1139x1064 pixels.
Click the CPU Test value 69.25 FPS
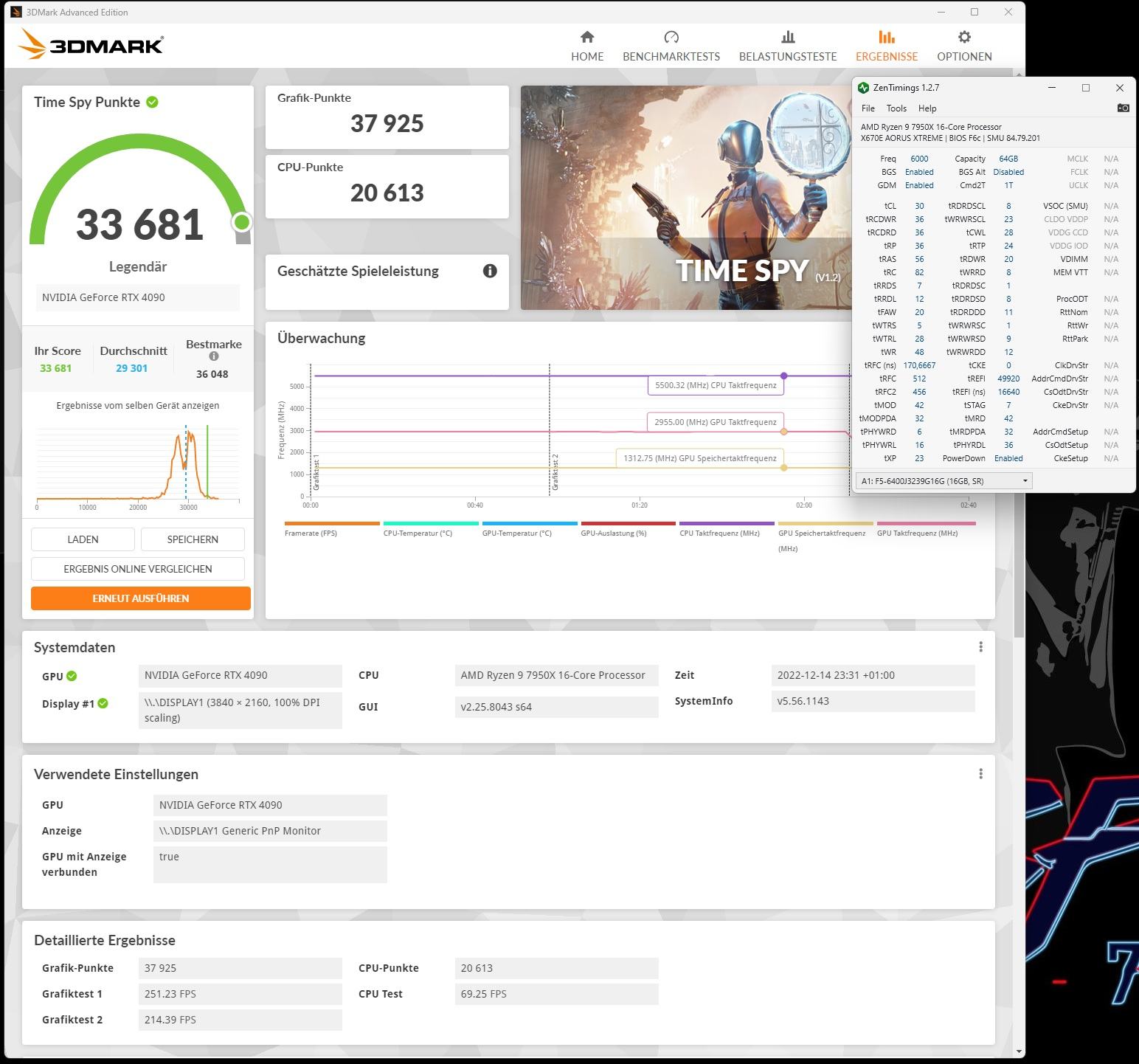point(556,994)
